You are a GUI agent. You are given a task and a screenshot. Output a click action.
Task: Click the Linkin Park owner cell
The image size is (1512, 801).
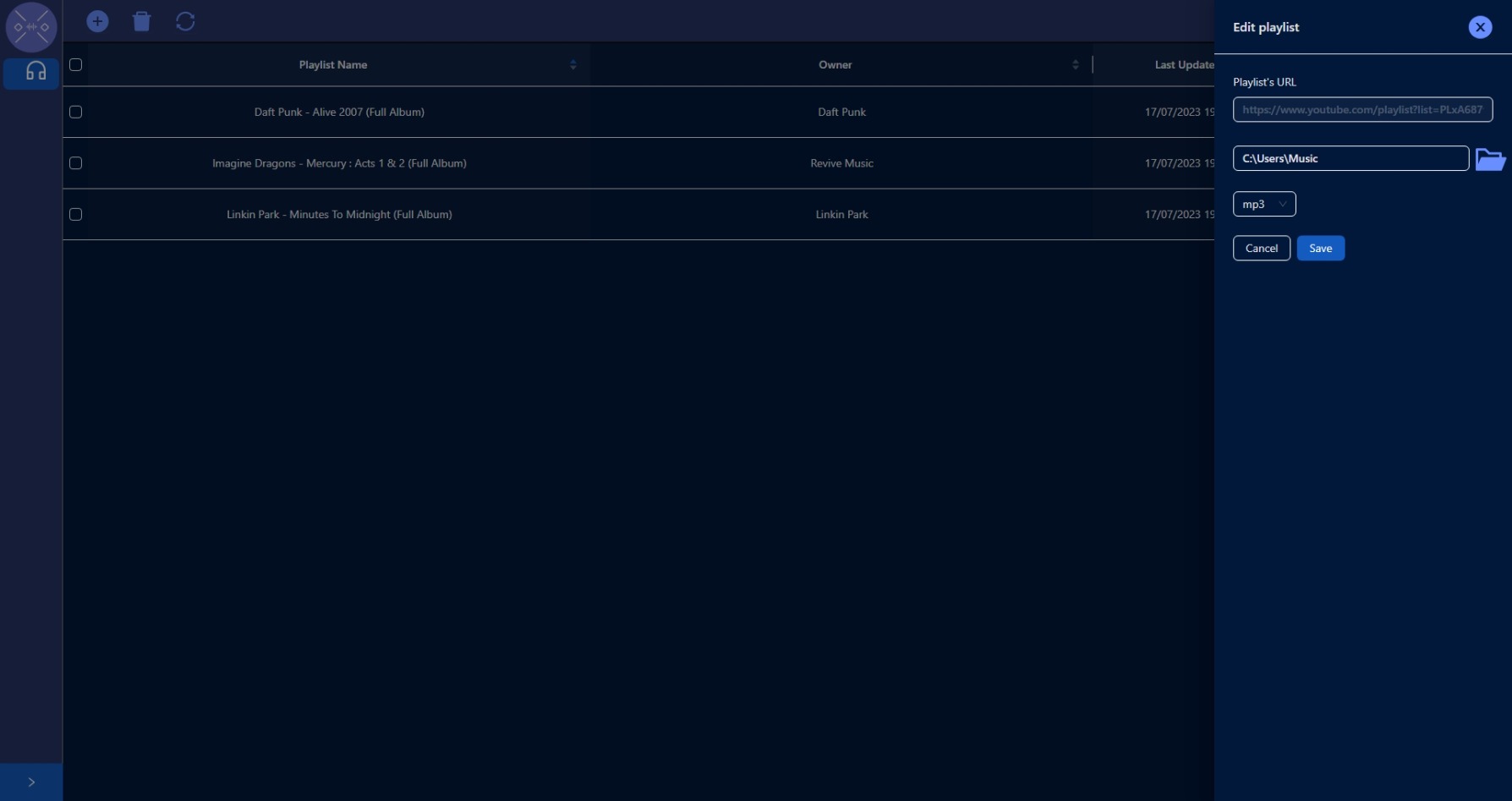[841, 215]
